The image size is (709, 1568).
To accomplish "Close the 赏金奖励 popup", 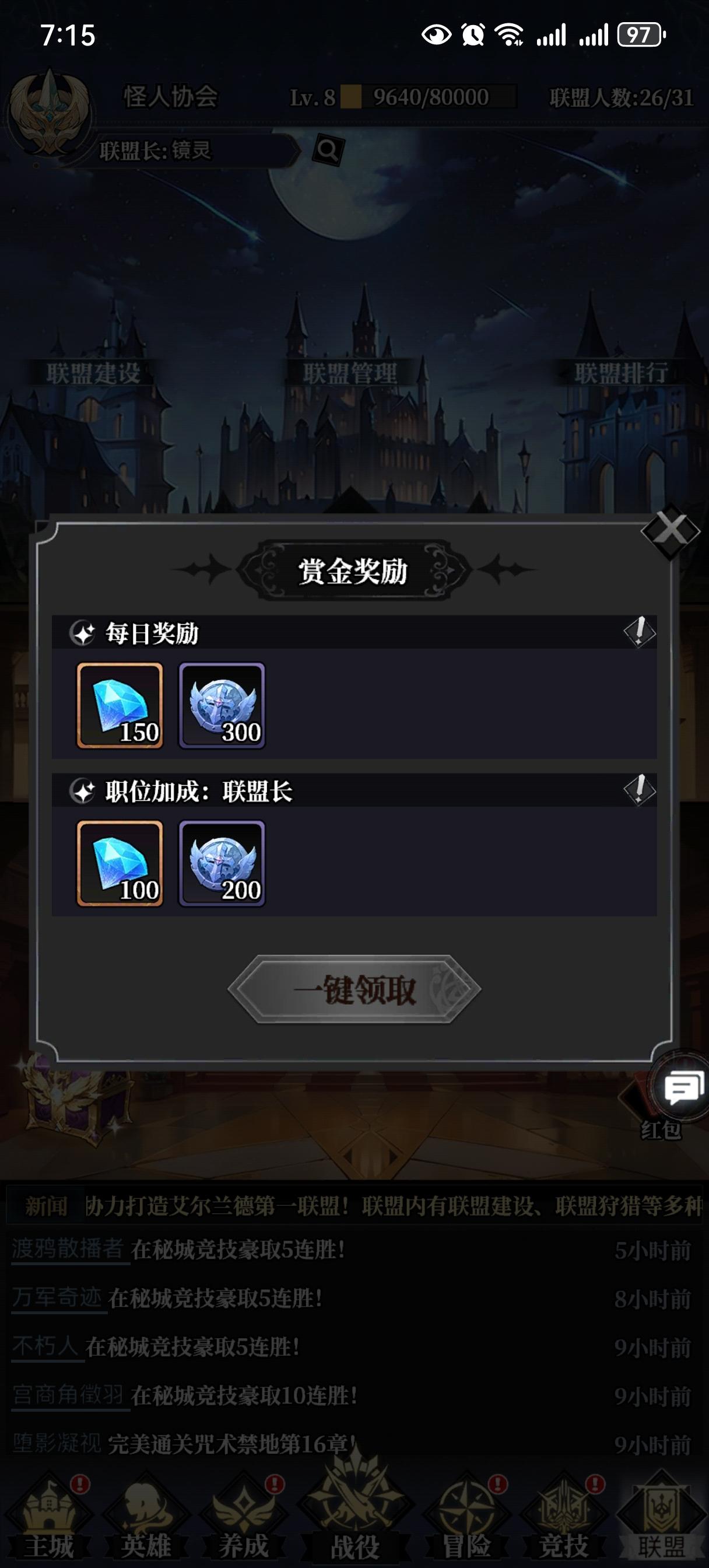I will click(x=671, y=530).
